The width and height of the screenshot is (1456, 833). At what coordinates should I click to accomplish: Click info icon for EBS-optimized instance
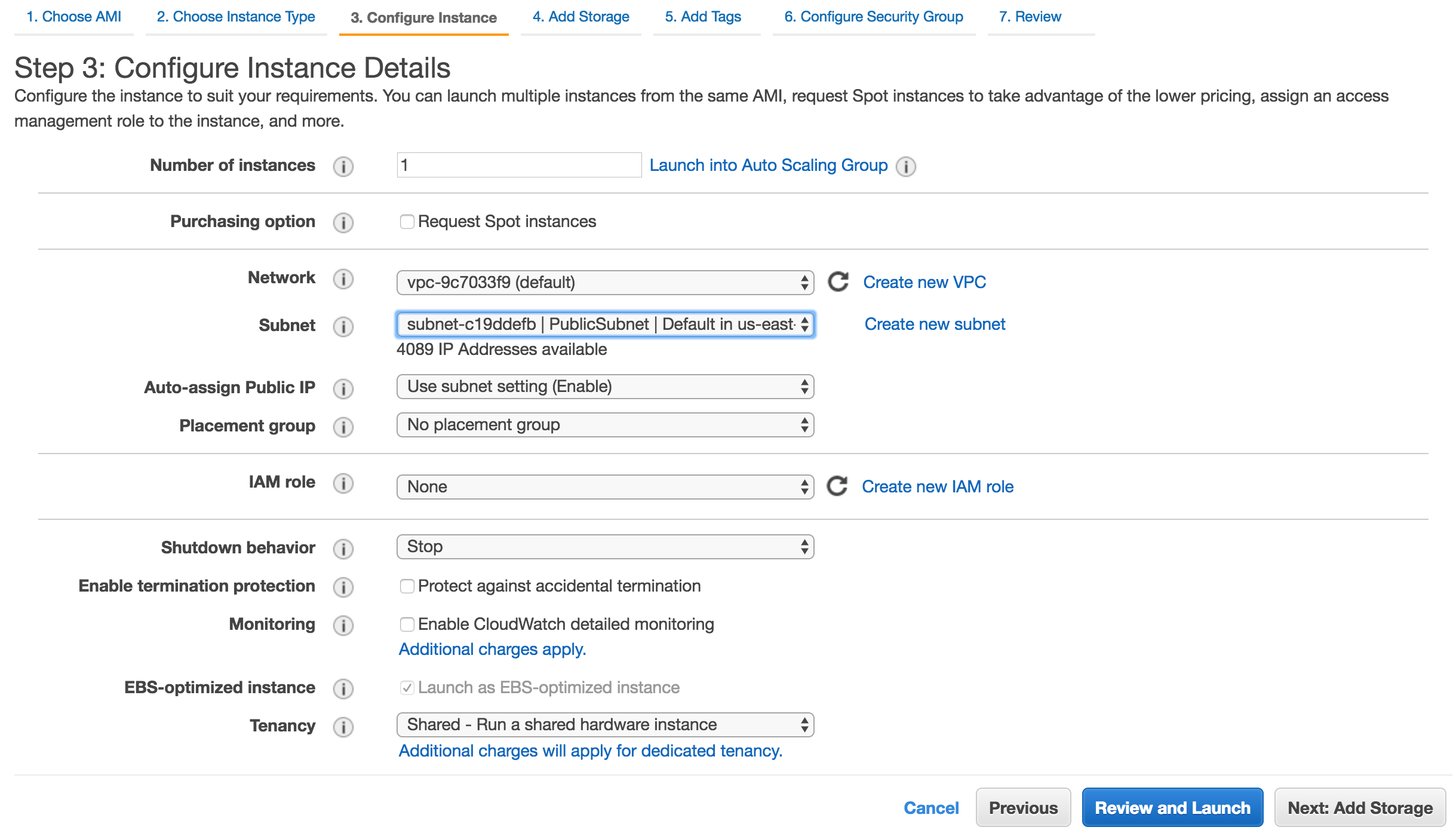click(x=343, y=688)
